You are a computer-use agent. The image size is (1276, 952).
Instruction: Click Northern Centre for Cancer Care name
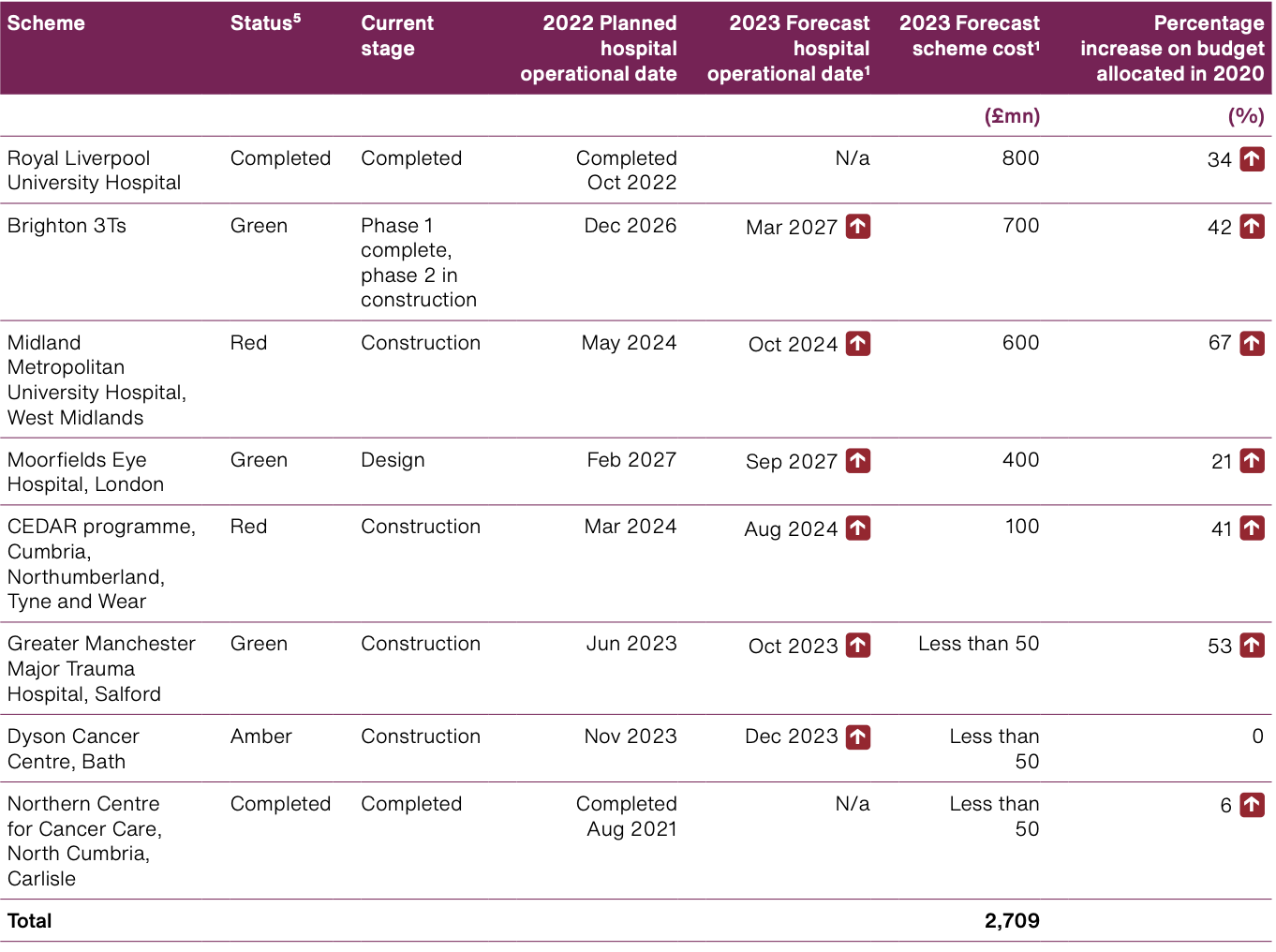coord(84,841)
